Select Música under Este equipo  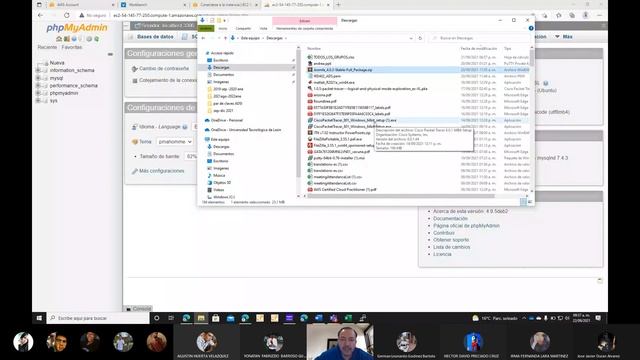click(219, 176)
